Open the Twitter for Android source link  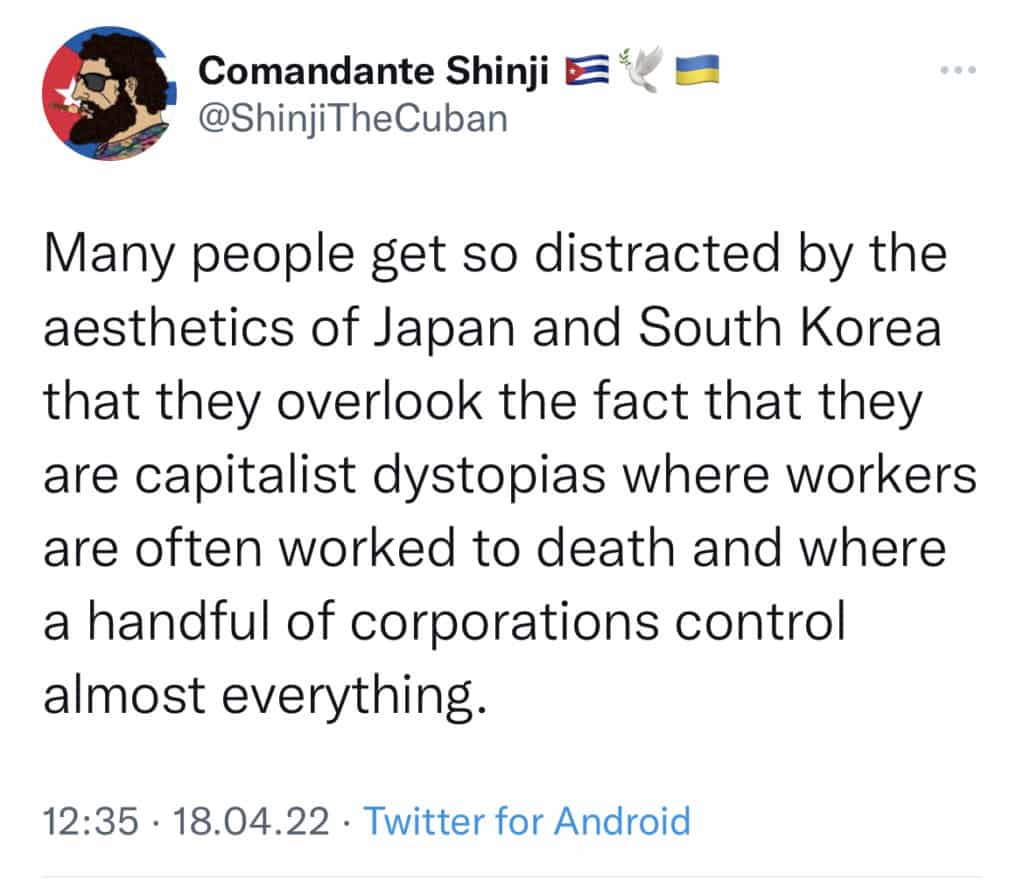pyautogui.click(x=527, y=821)
